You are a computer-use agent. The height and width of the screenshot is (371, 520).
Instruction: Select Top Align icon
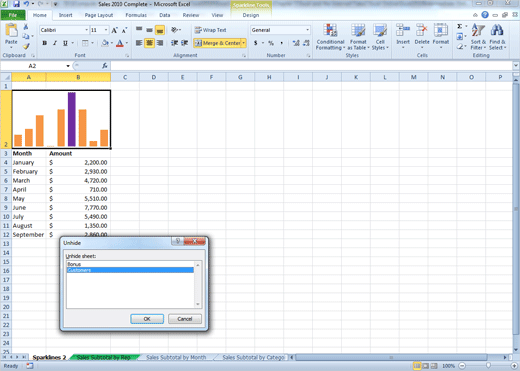pos(139,30)
